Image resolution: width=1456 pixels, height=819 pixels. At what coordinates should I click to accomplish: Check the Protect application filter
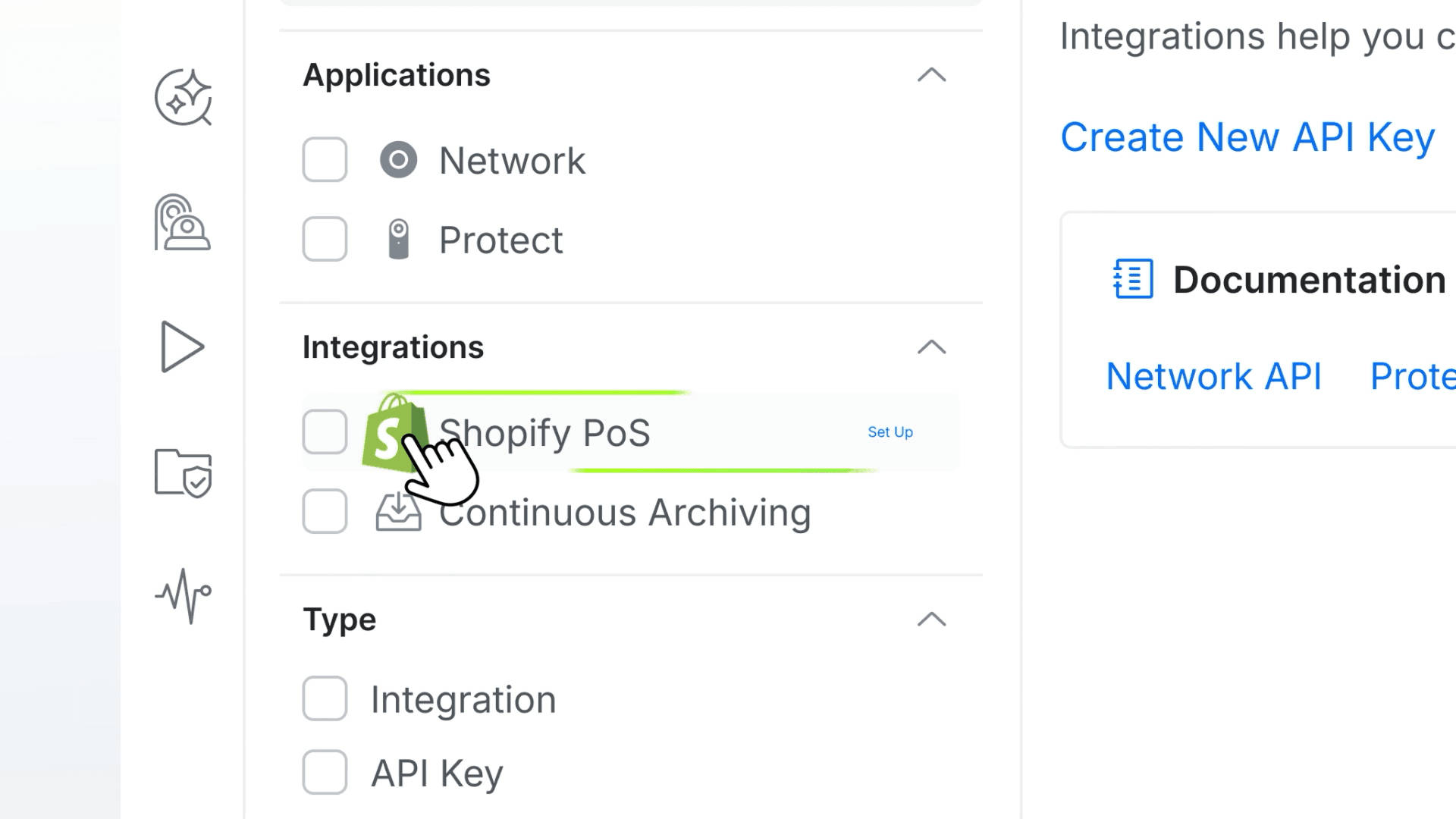[x=325, y=239]
